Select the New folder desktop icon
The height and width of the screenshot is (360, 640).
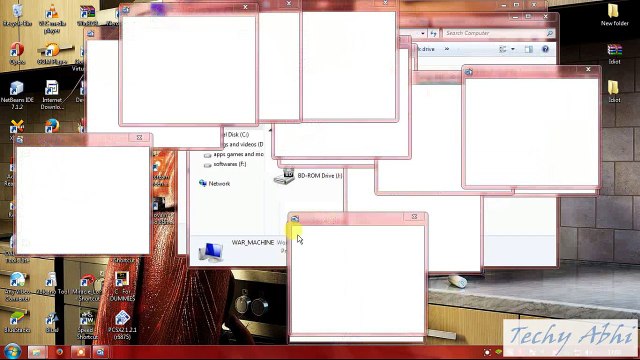tap(614, 16)
